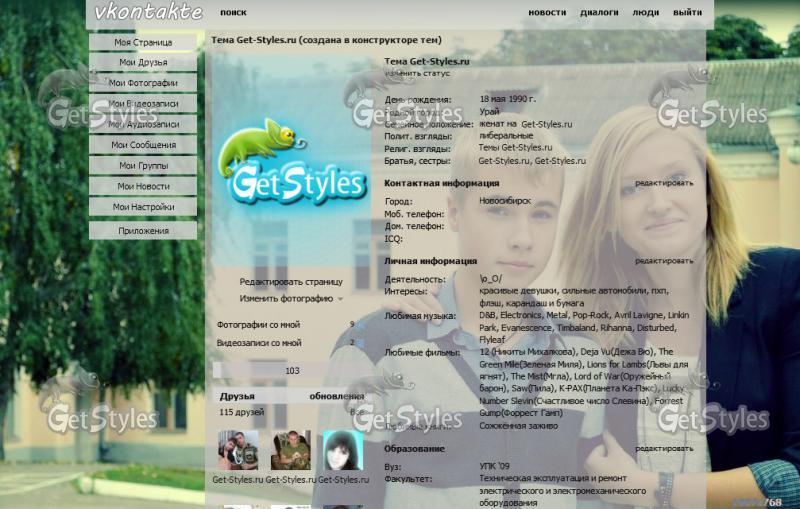This screenshot has width=800, height=509.
Task: Open Моя Страница in the left sidebar
Action: (x=142, y=43)
